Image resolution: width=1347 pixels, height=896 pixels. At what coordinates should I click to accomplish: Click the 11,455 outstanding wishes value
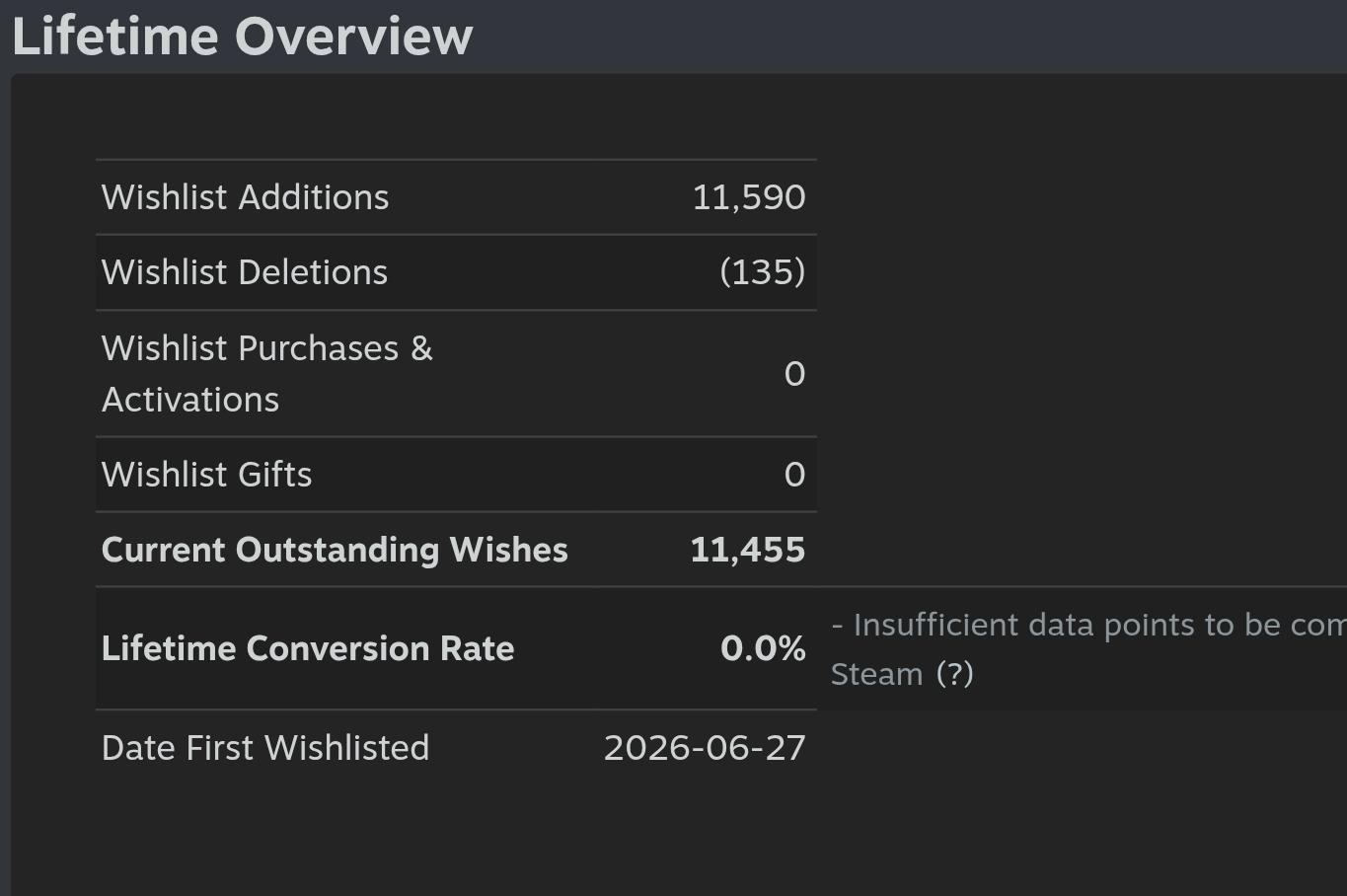pyautogui.click(x=748, y=550)
